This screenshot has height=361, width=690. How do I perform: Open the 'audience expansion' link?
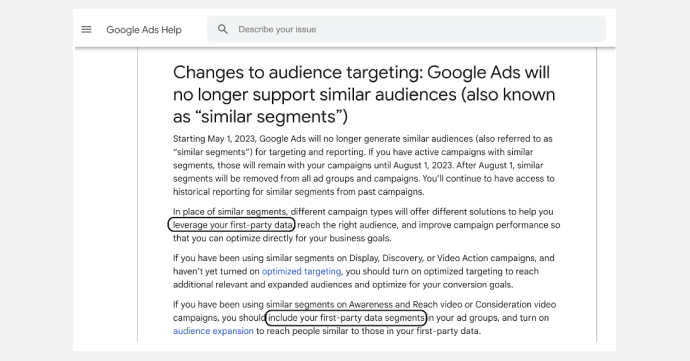tap(213, 331)
